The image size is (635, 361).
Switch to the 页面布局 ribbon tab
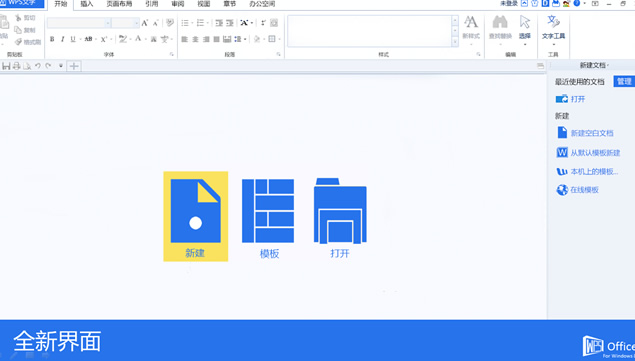coord(119,4)
